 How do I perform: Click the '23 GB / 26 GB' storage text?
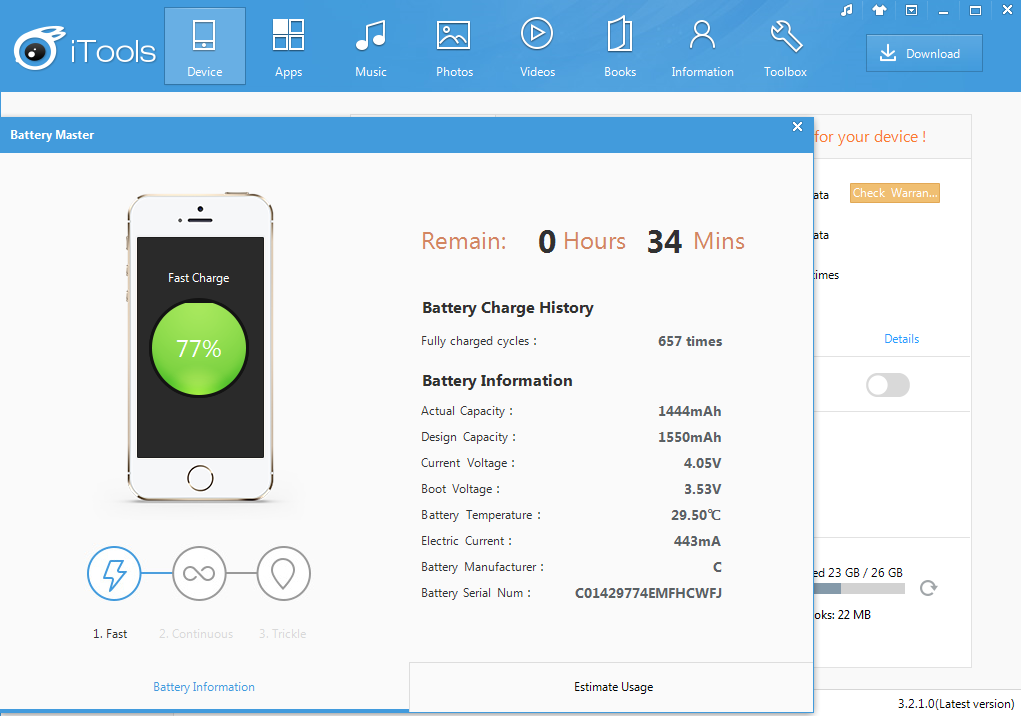(x=865, y=573)
